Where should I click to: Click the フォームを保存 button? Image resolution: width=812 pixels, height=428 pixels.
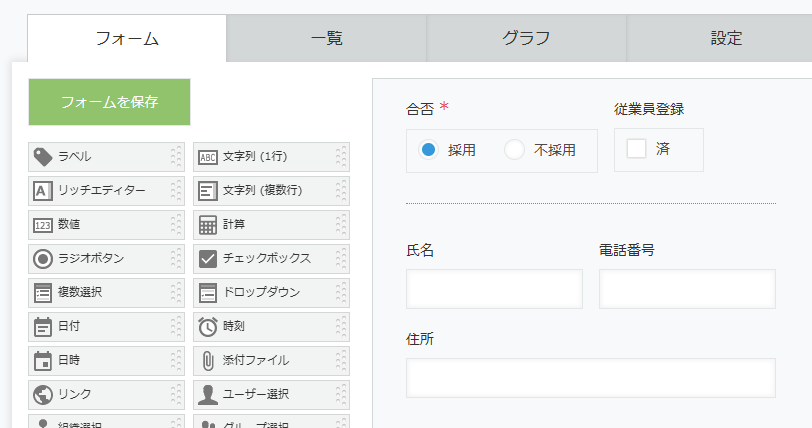pos(109,102)
